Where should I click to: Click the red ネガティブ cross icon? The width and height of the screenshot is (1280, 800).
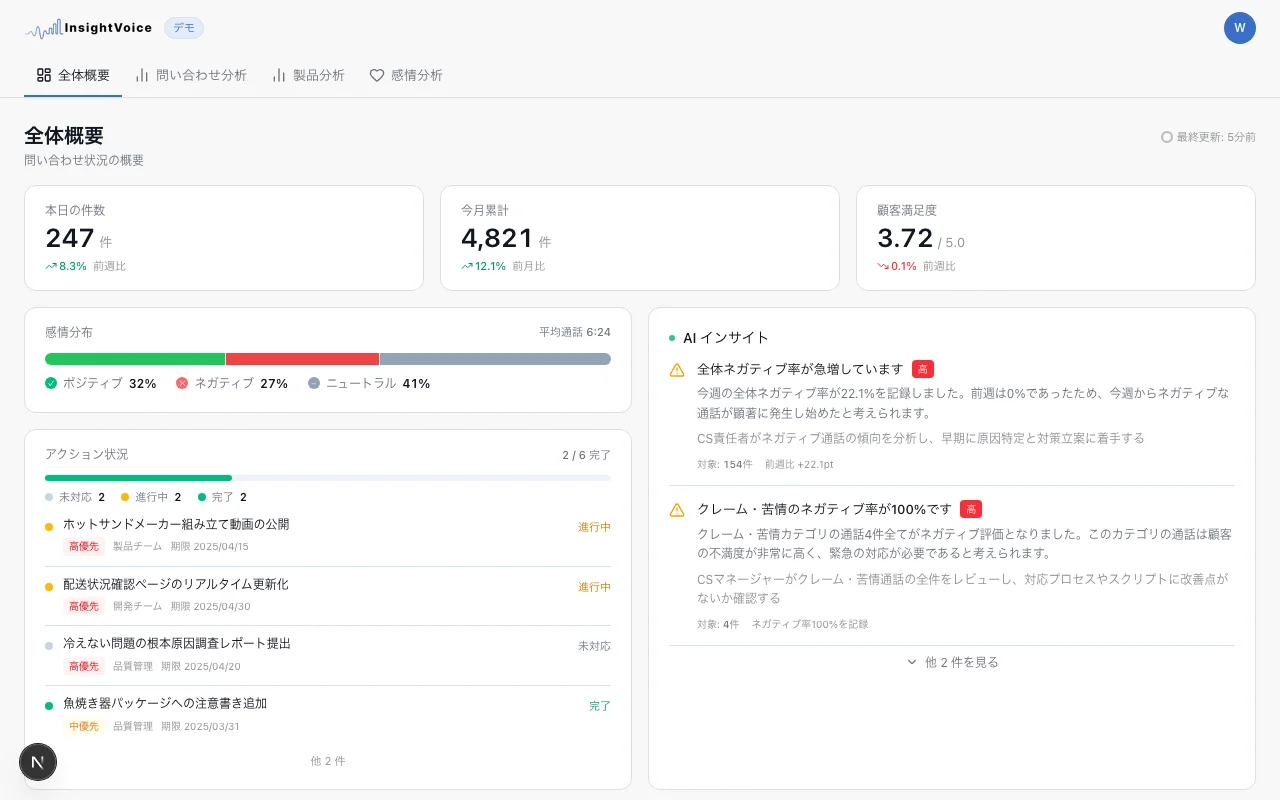182,383
